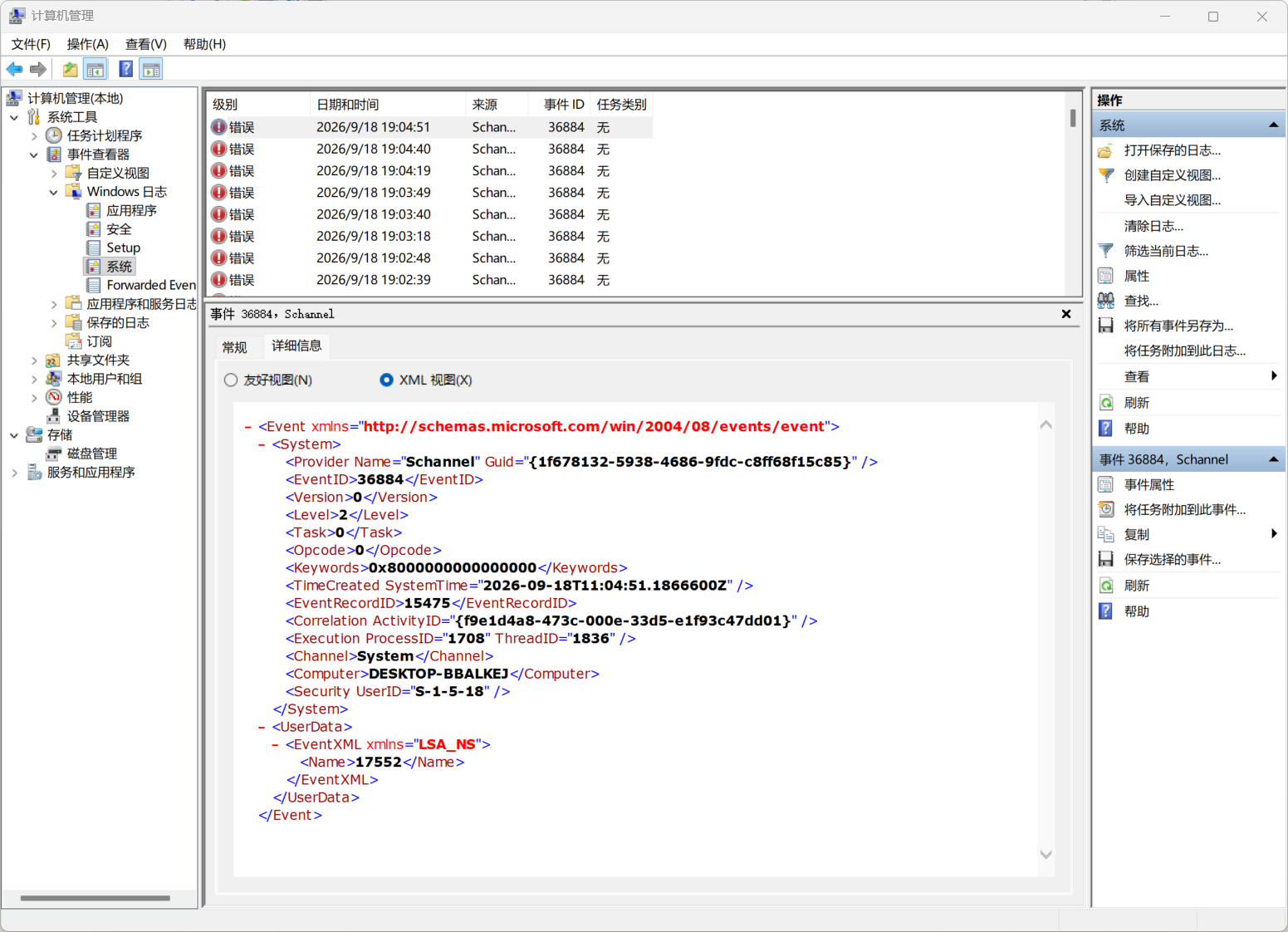Select the event row dated 19:03:18
Viewport: 1288px width, 932px height.
(x=429, y=237)
